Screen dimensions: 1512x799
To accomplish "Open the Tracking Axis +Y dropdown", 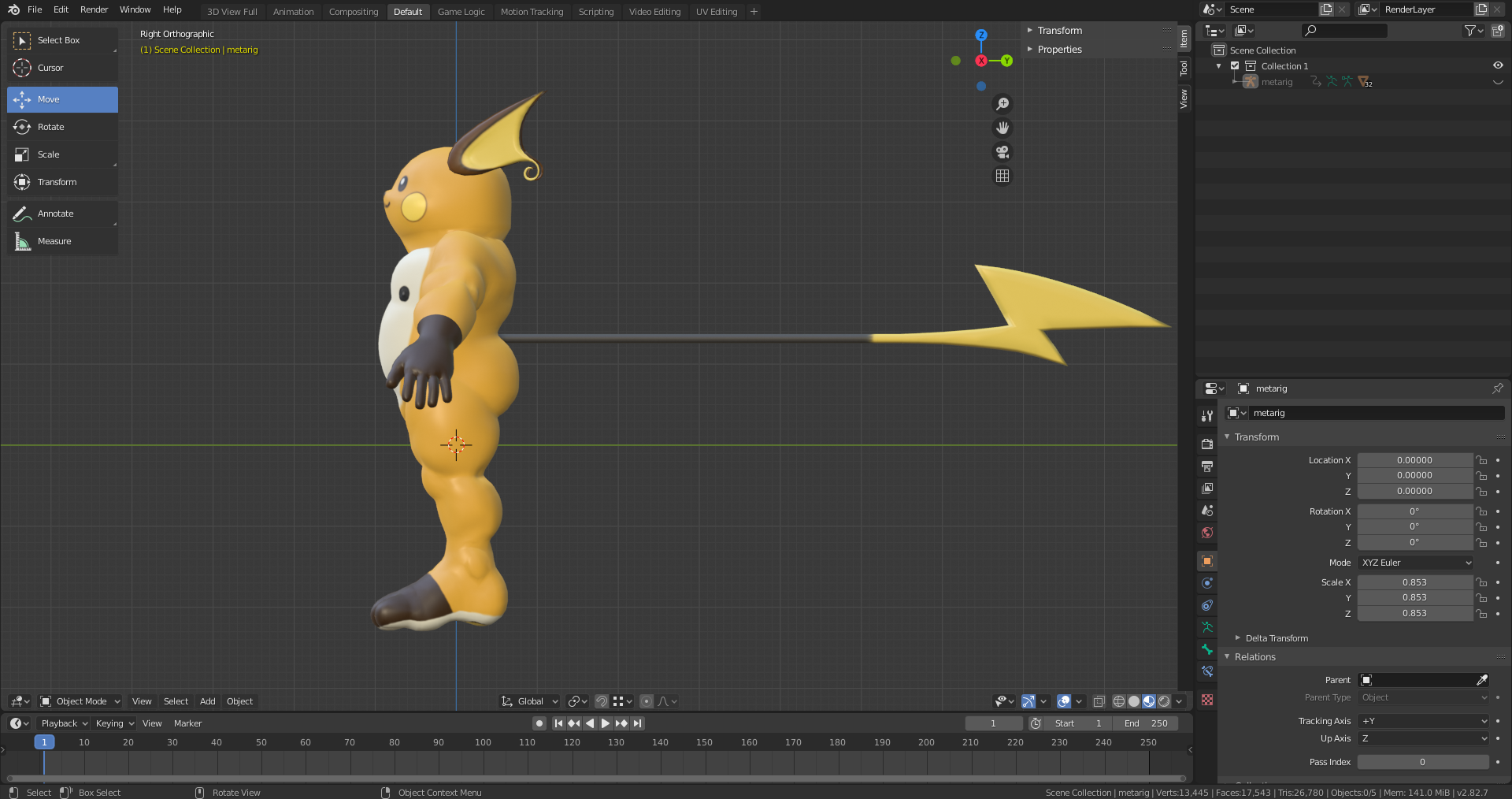I will [x=1424, y=721].
